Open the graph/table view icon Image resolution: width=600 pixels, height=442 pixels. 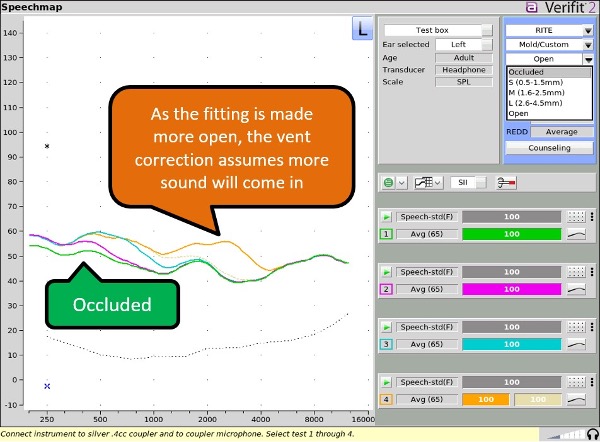coord(424,183)
